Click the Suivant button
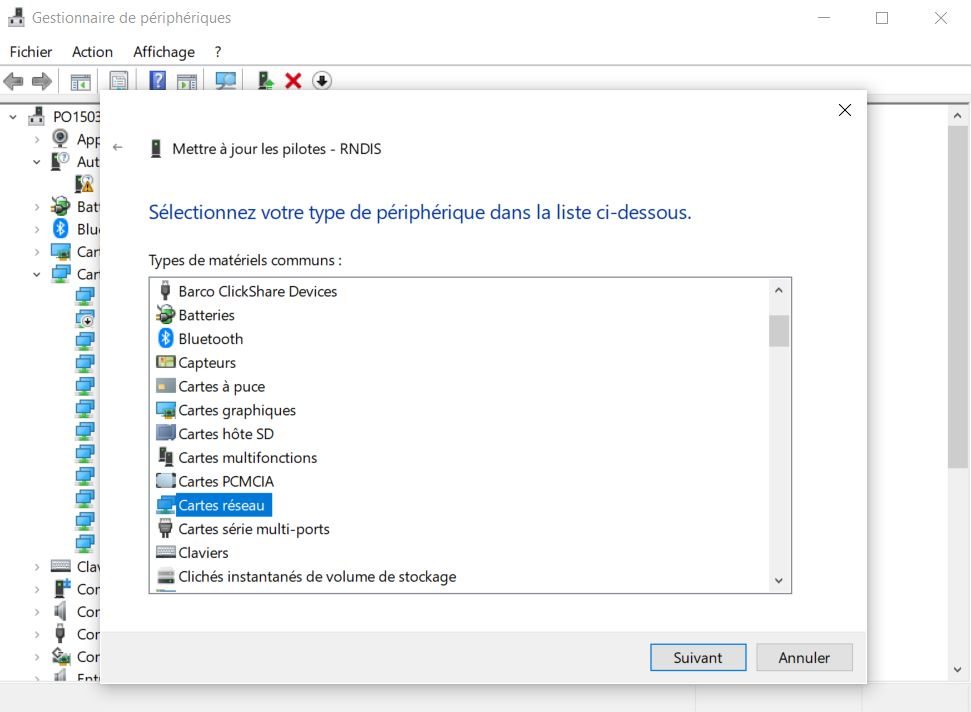Image resolution: width=971 pixels, height=712 pixels. point(698,658)
